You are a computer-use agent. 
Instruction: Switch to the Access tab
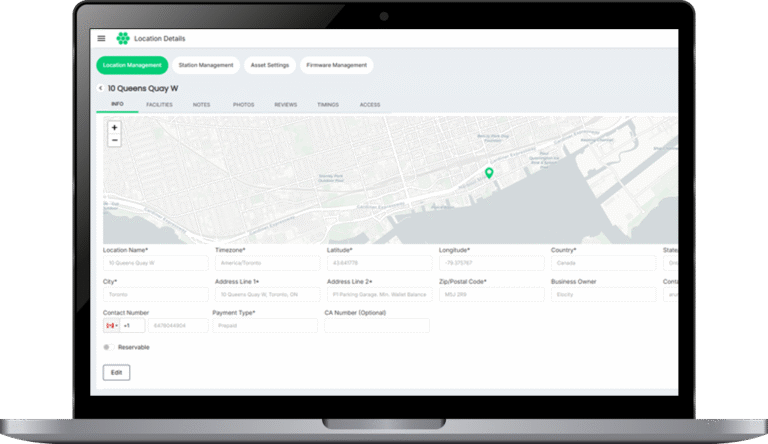(370, 104)
